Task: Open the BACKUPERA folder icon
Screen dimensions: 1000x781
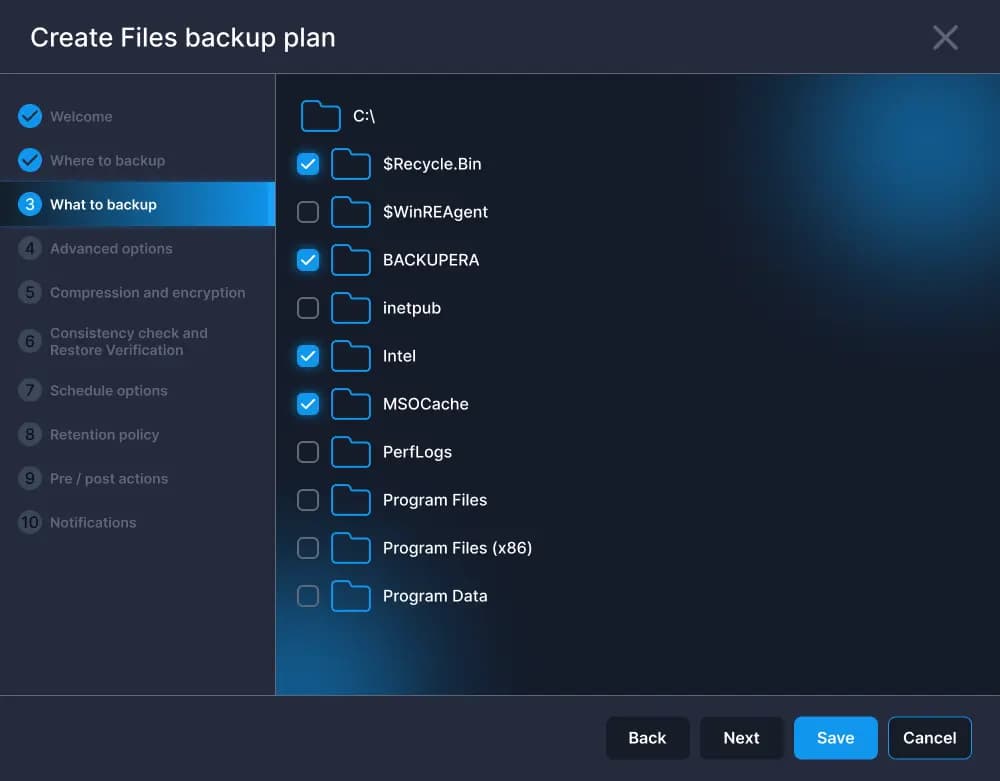Action: (351, 260)
